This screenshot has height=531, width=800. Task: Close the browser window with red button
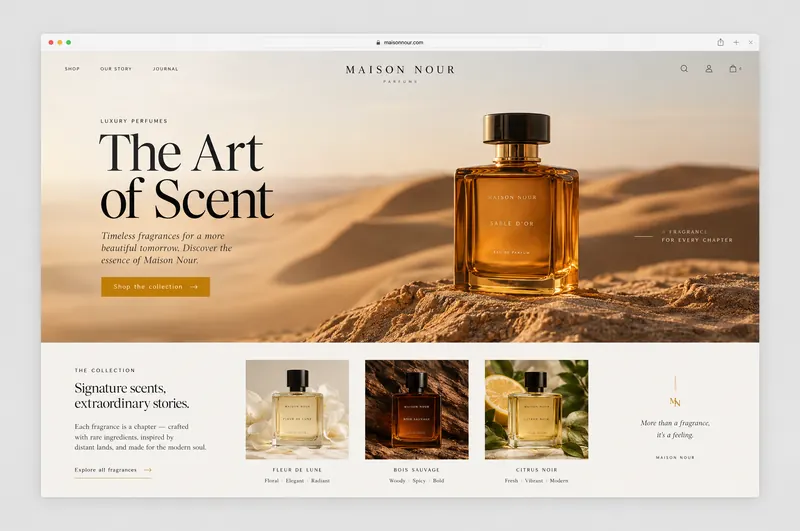click(51, 42)
